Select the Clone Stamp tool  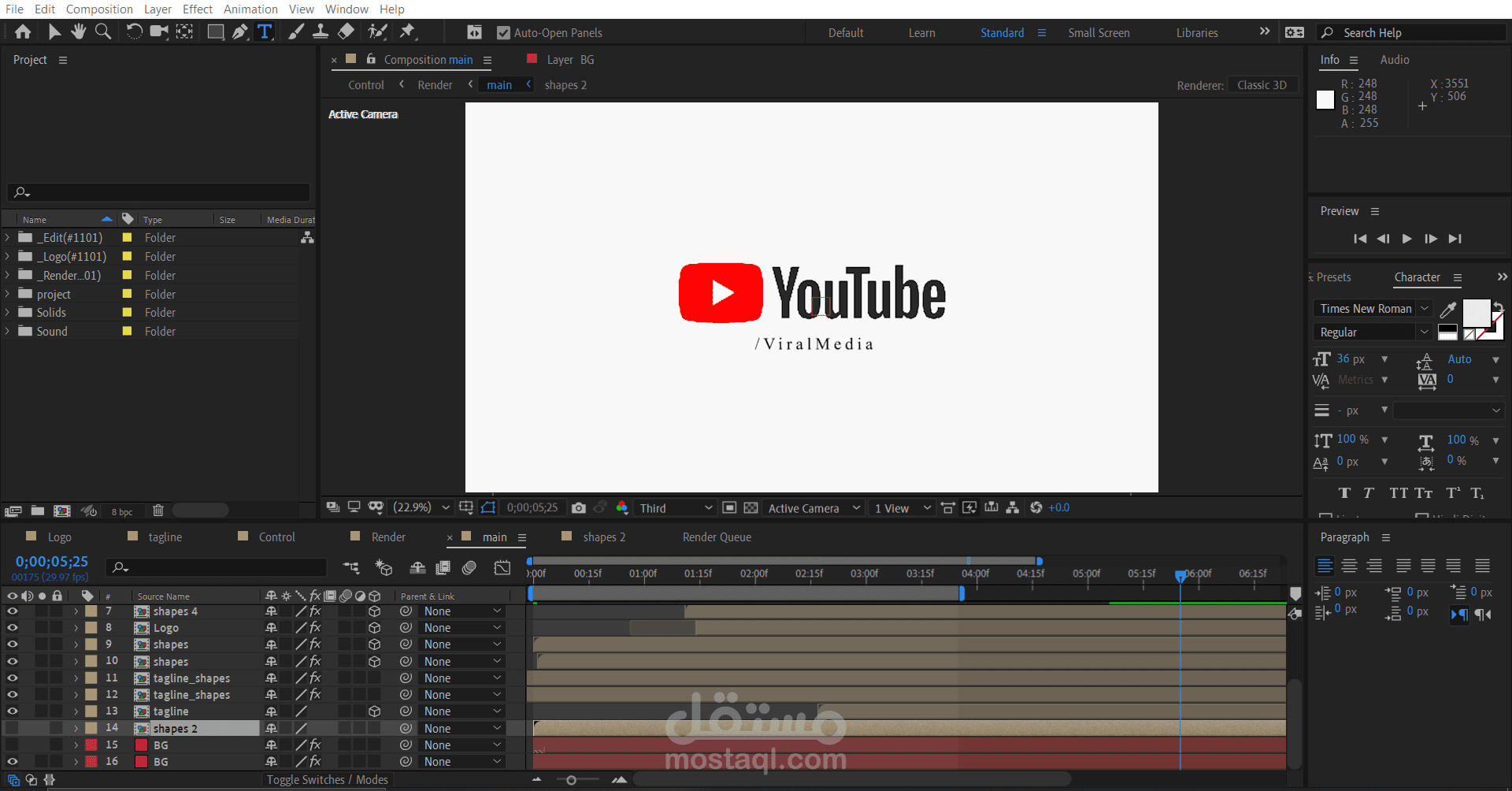321,32
